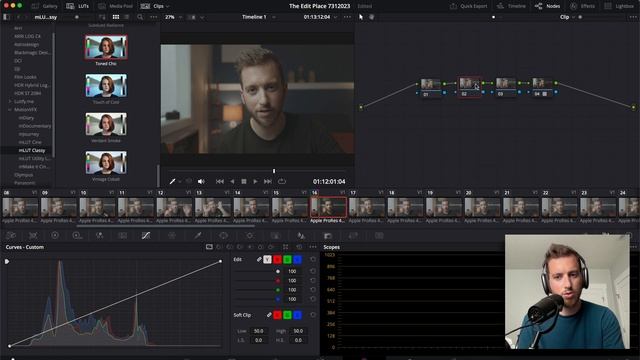Toggle Soft Clip channel link chain

click(x=269, y=315)
